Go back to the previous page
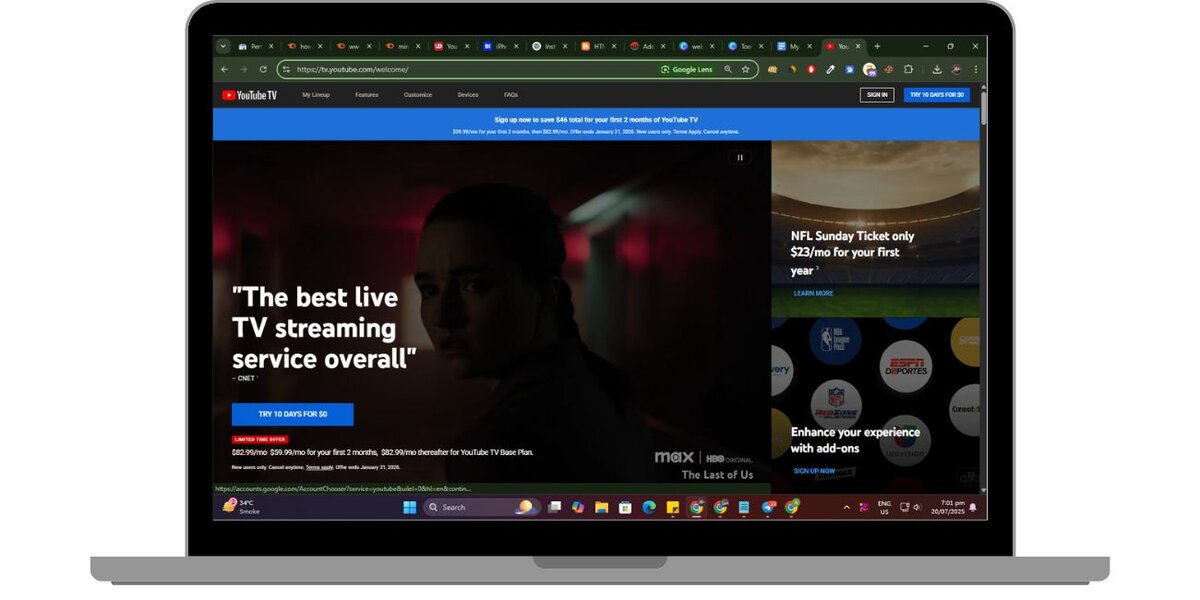This screenshot has width=1200, height=600. [224, 70]
